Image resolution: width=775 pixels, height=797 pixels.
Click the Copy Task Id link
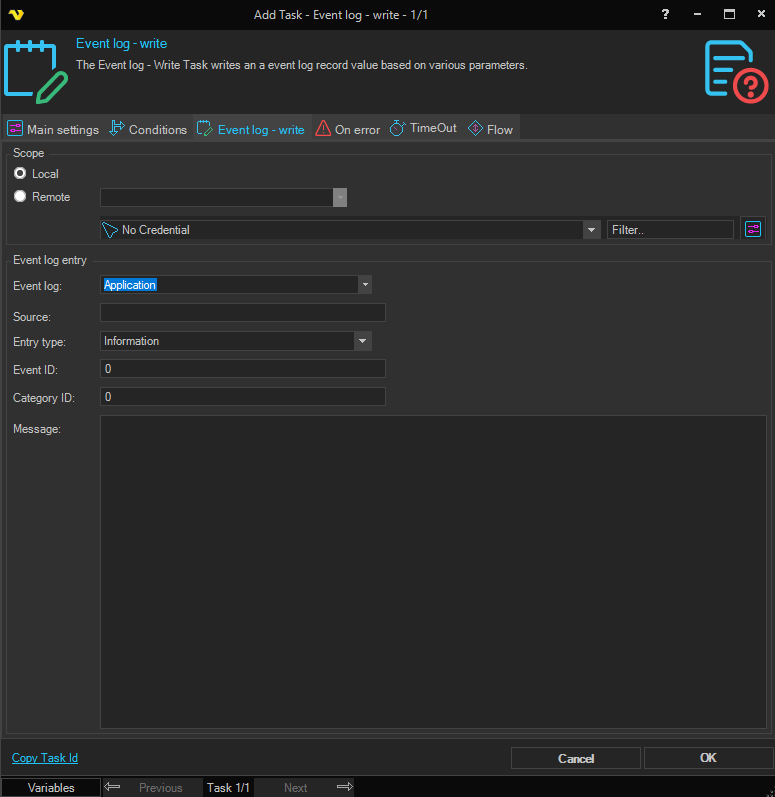pos(45,758)
